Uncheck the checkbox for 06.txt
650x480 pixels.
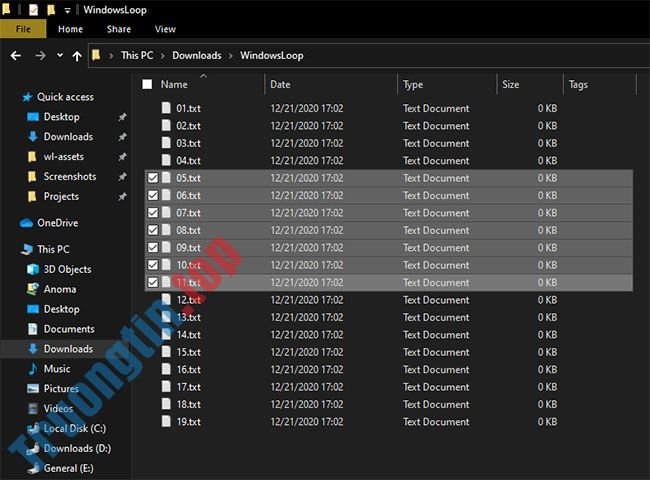coord(153,195)
